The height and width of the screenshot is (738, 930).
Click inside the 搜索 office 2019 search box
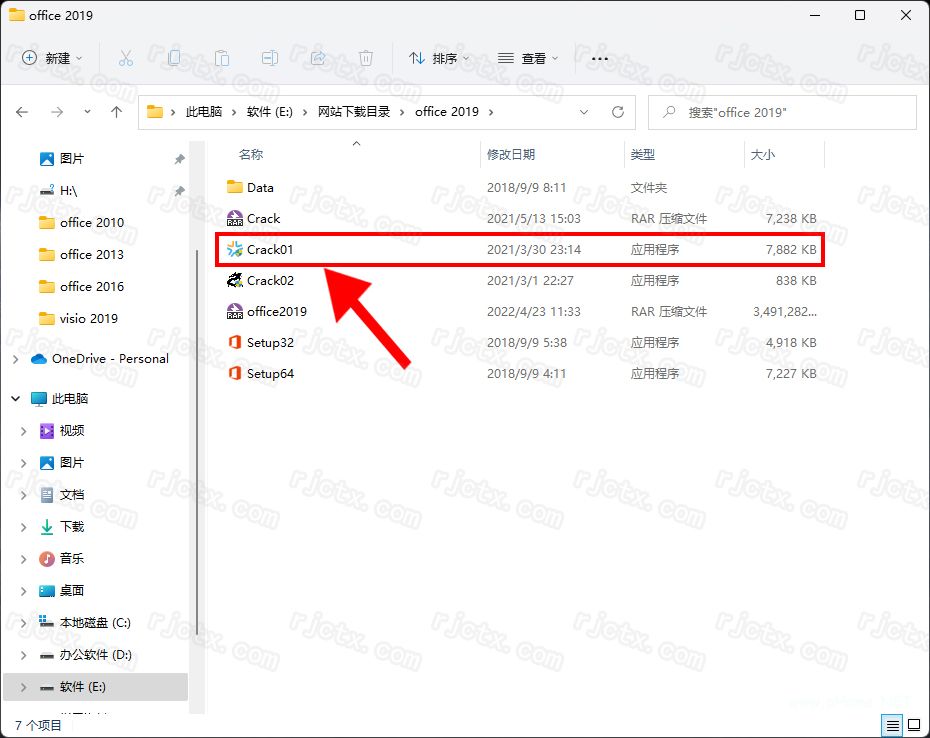tap(782, 112)
